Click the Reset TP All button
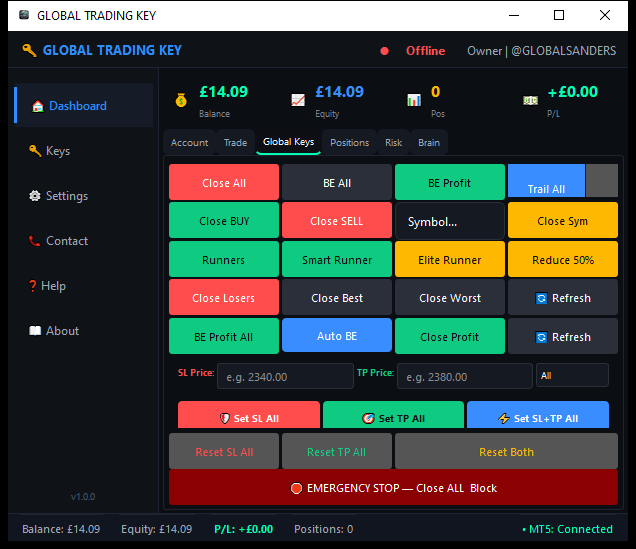636x549 pixels. [337, 451]
